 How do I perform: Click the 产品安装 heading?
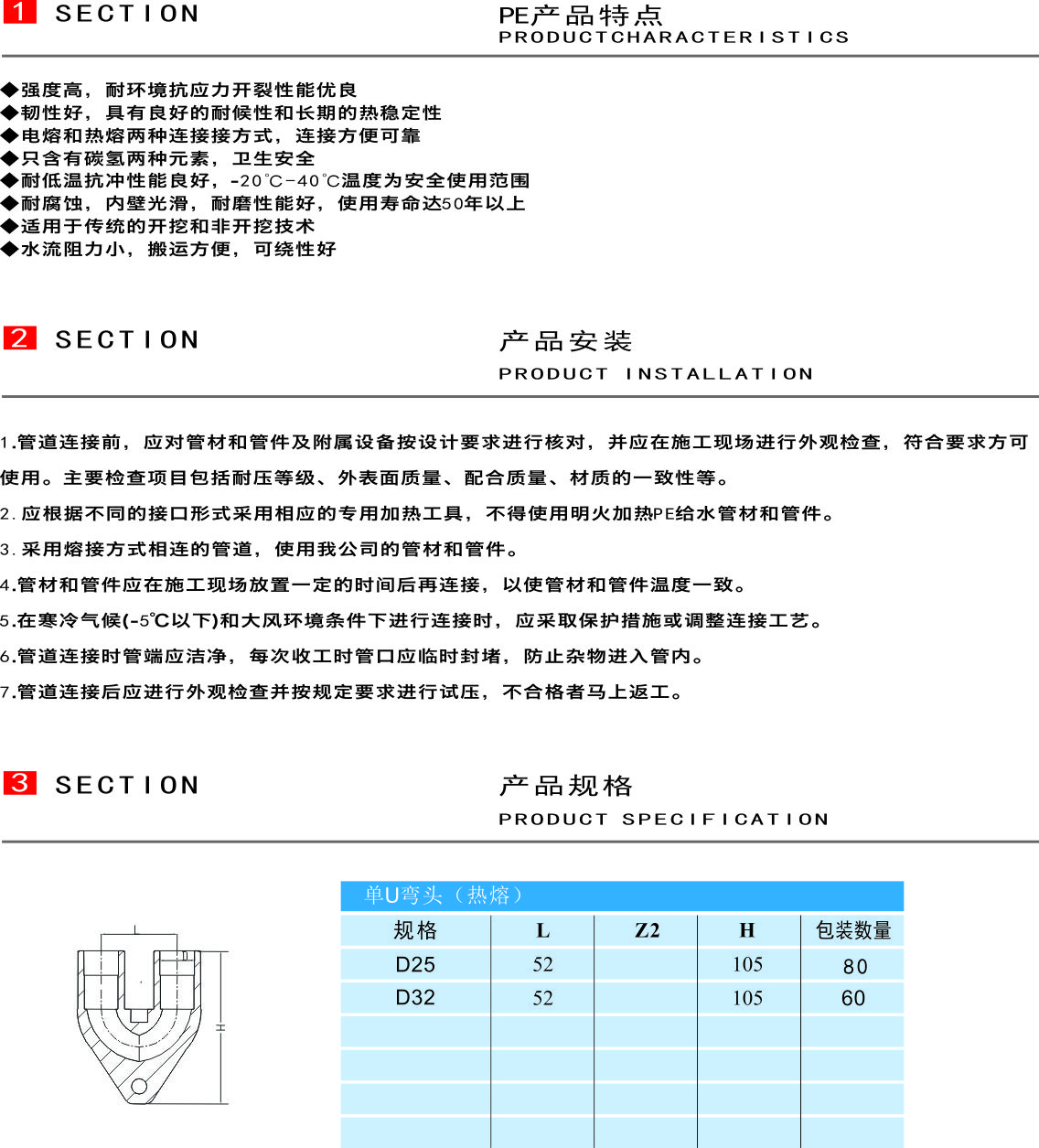[566, 341]
